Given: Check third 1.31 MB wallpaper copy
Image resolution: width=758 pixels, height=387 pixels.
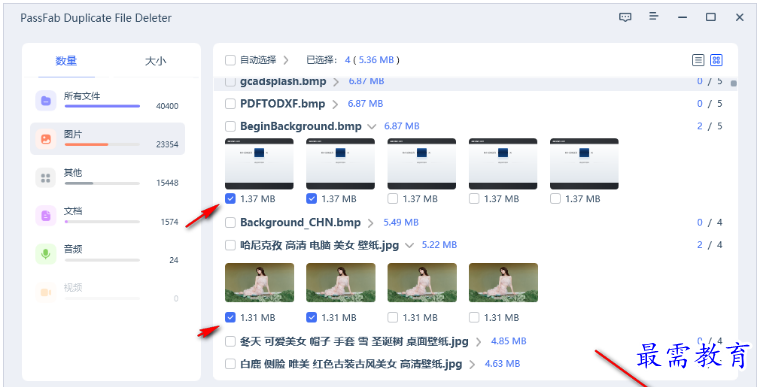Looking at the screenshot, I should (393, 317).
